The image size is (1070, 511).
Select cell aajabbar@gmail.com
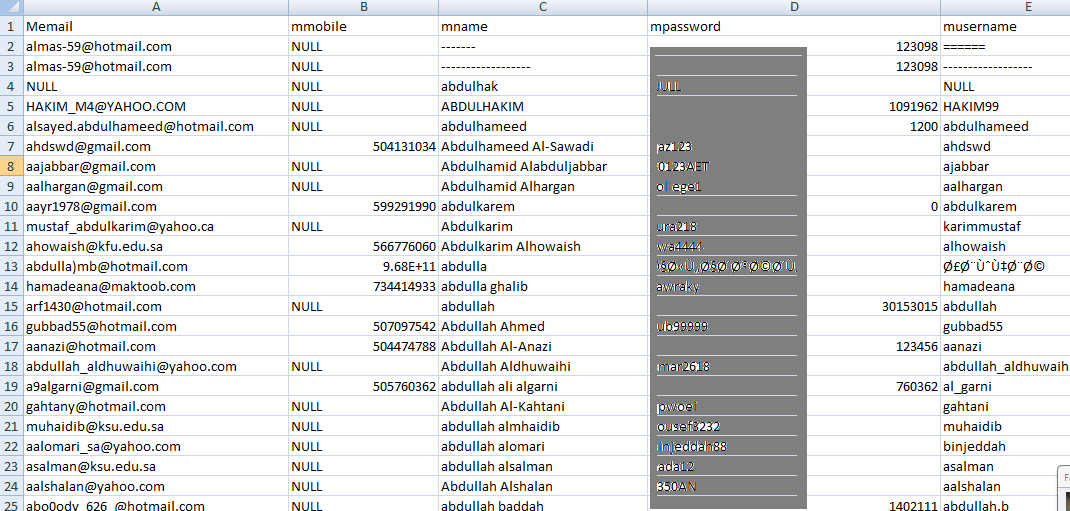coord(156,166)
